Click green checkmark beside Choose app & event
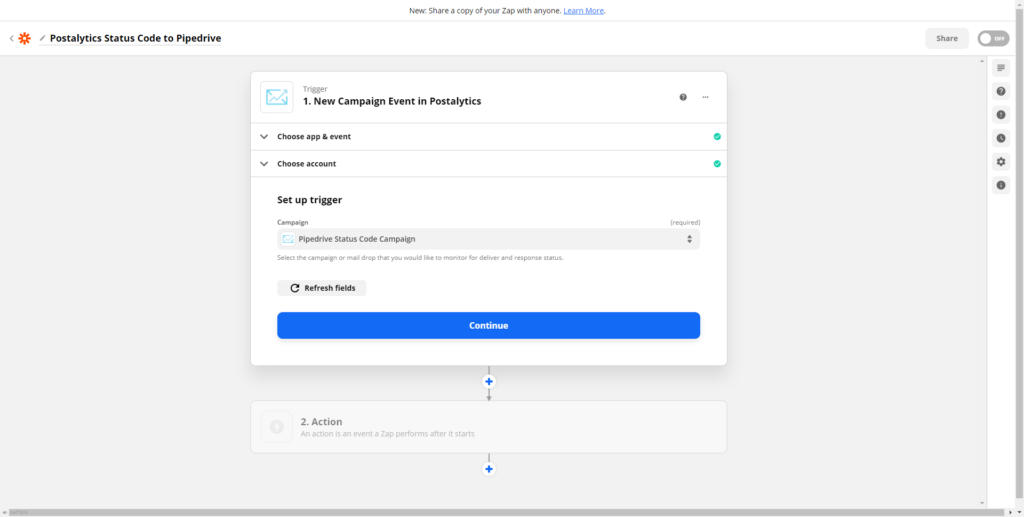Screen dimensions: 1024x517 click(717, 136)
